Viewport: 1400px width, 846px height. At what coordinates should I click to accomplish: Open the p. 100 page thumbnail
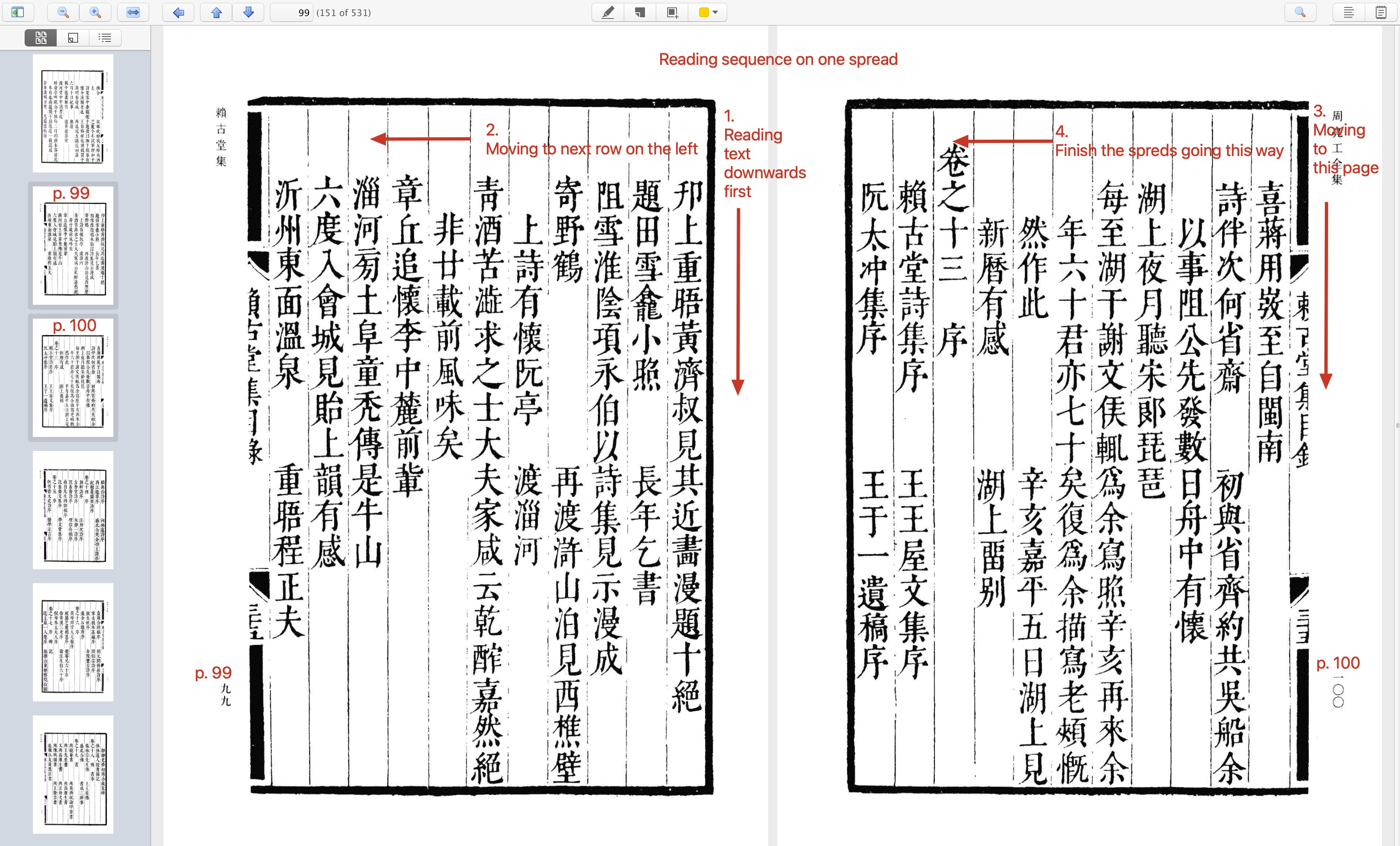[73, 378]
